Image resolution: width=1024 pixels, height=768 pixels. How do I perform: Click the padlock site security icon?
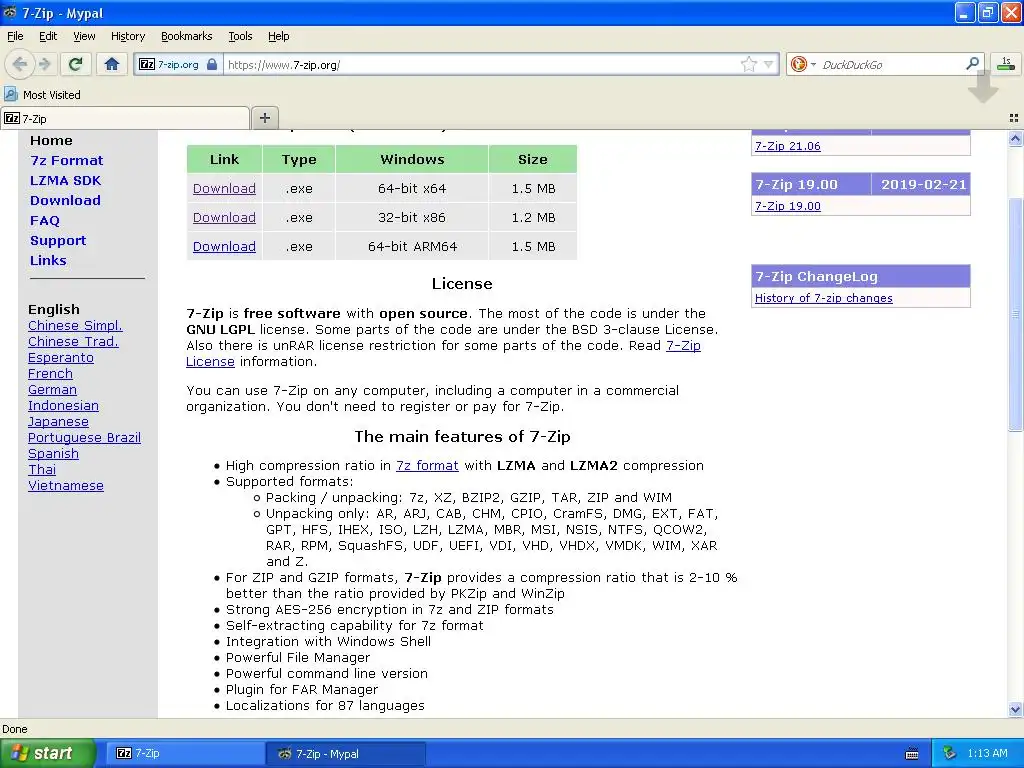pyautogui.click(x=212, y=64)
